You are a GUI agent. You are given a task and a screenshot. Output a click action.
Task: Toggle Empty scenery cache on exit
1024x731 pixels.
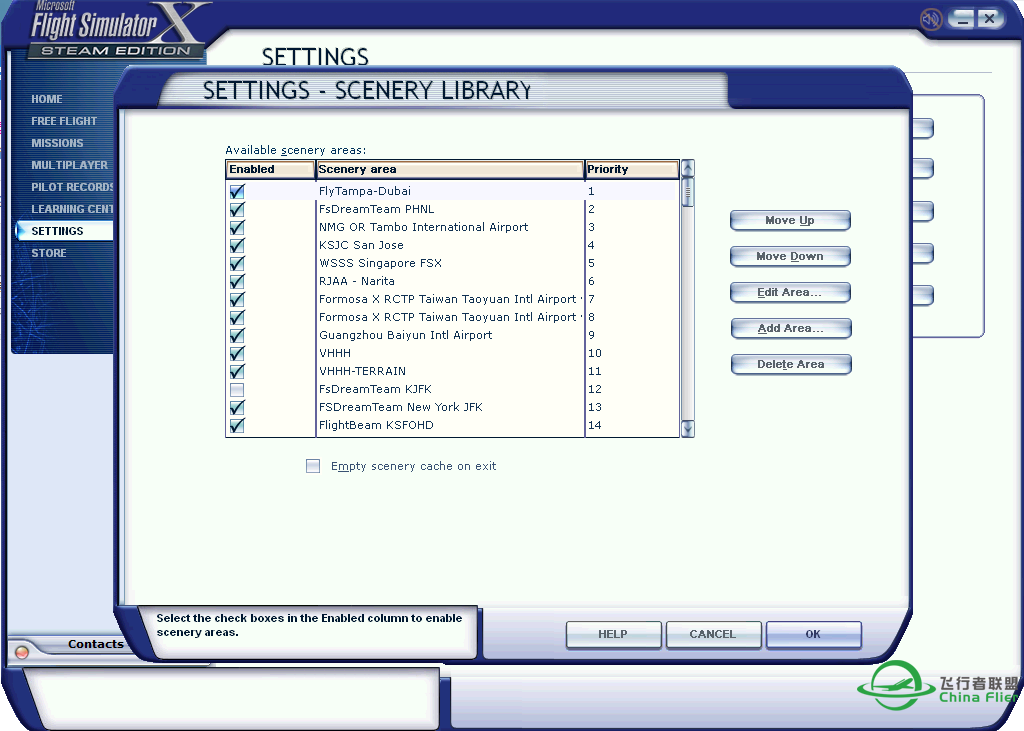tap(313, 466)
